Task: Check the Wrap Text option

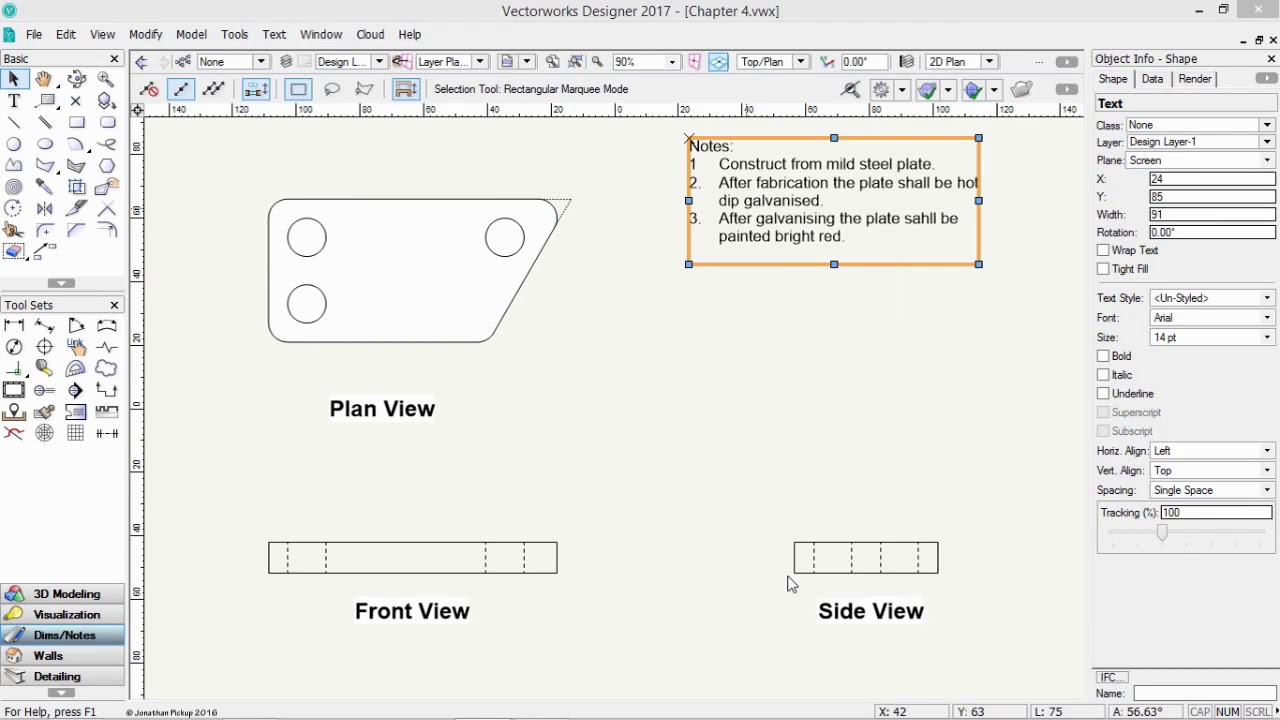Action: (x=1103, y=250)
